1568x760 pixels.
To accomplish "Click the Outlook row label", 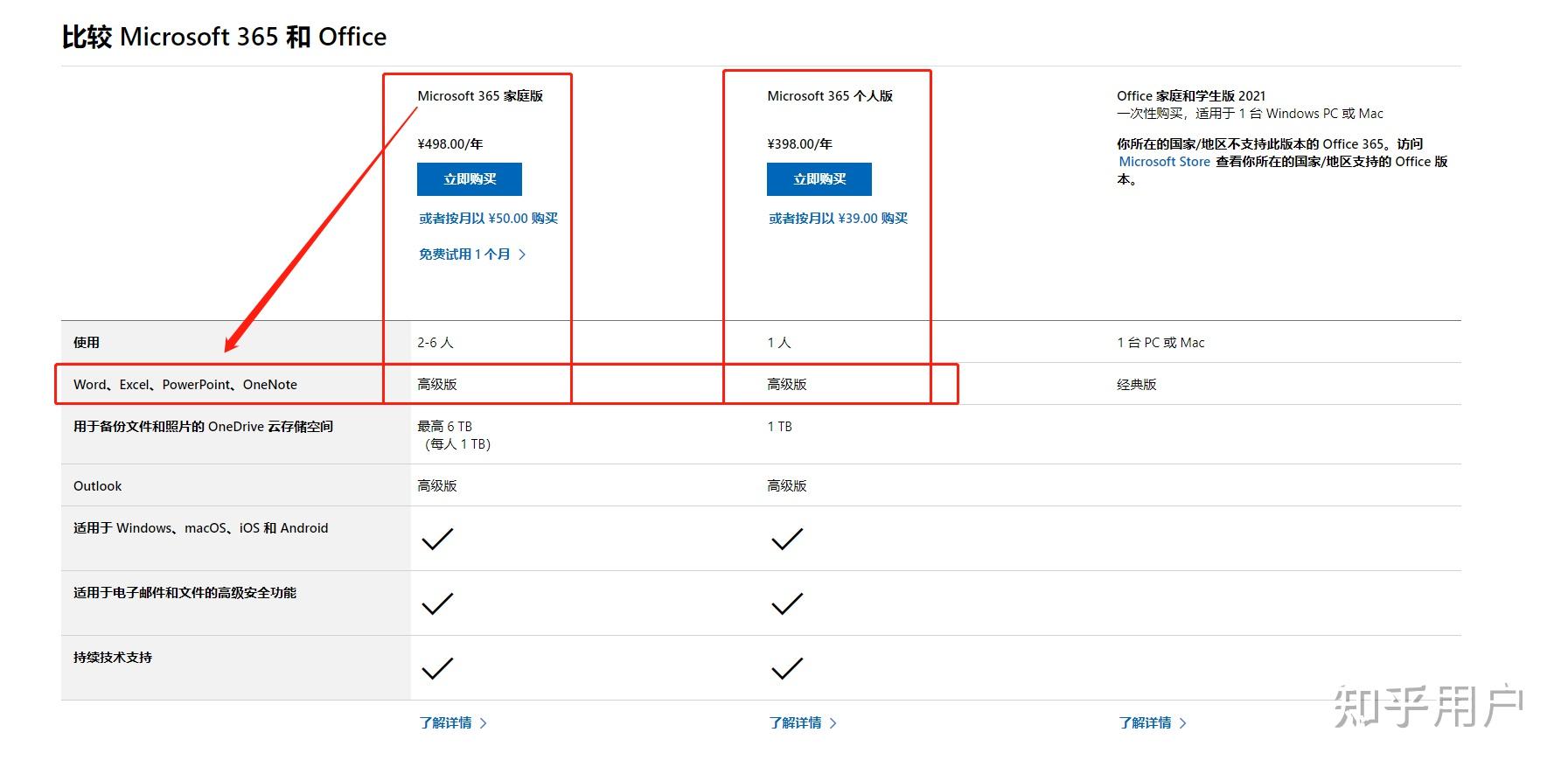I will point(97,486).
